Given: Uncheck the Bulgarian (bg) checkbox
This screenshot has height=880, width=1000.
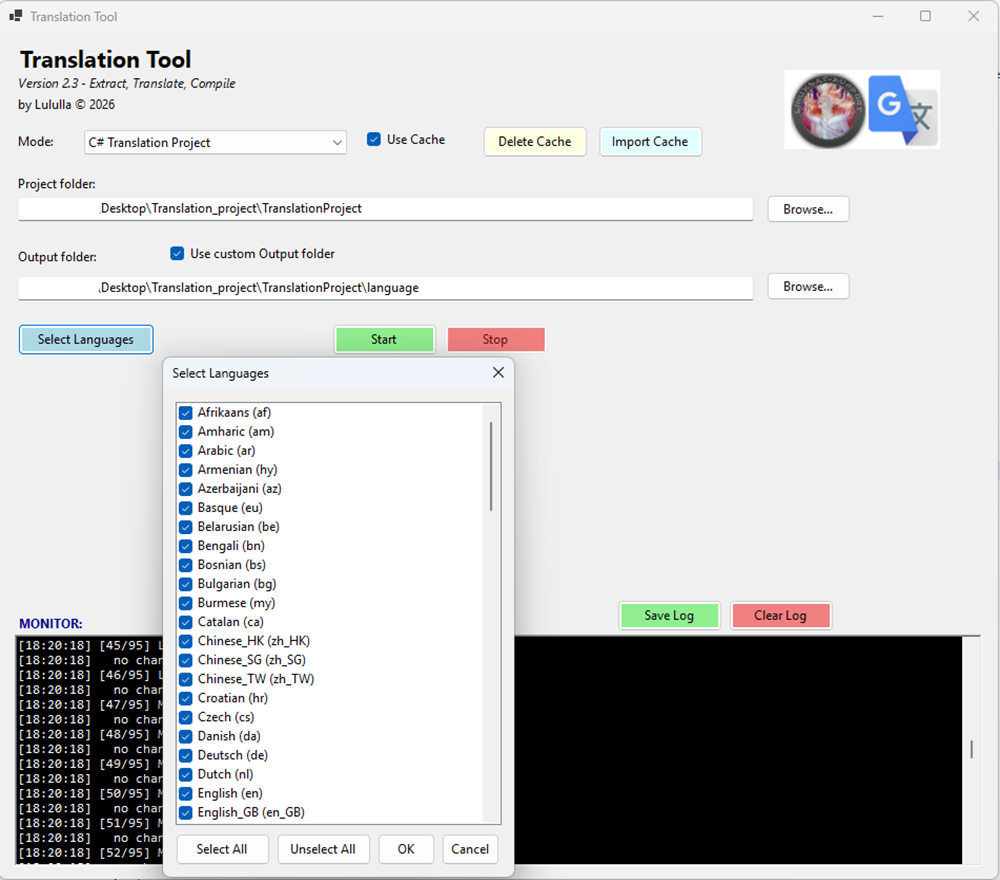Looking at the screenshot, I should pos(186,584).
